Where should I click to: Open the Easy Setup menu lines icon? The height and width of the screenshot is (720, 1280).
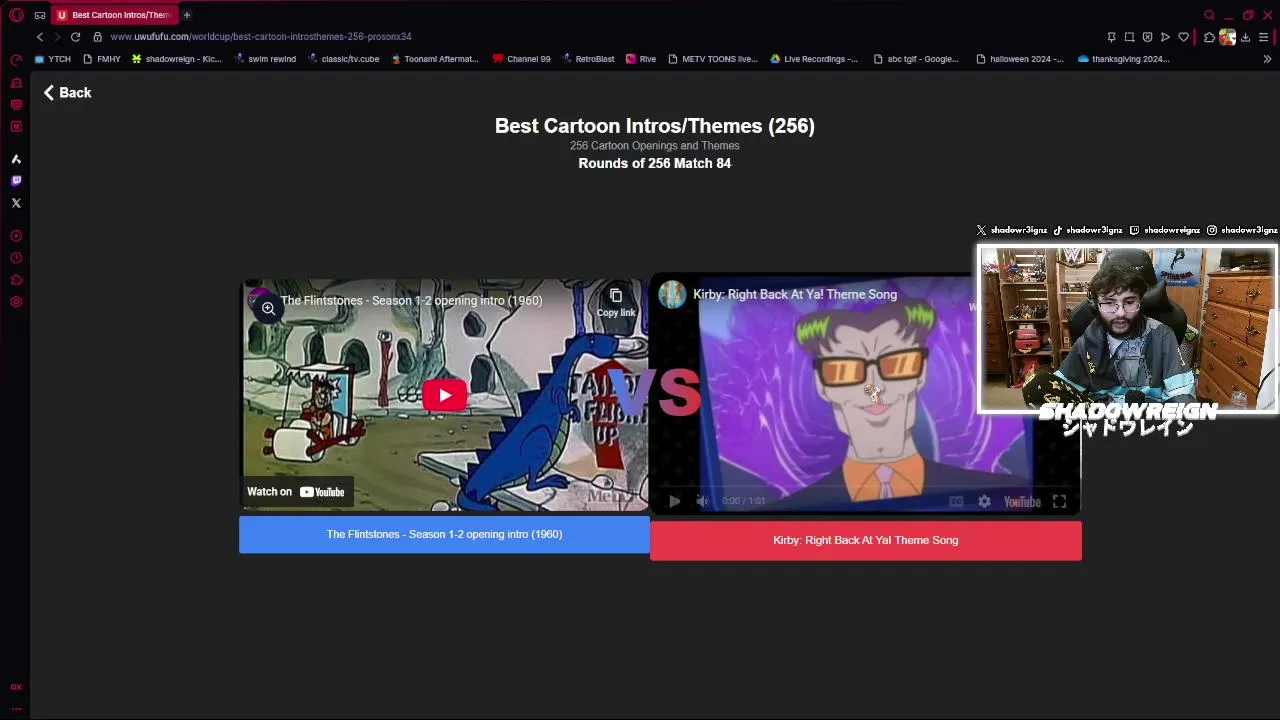[x=1263, y=37]
